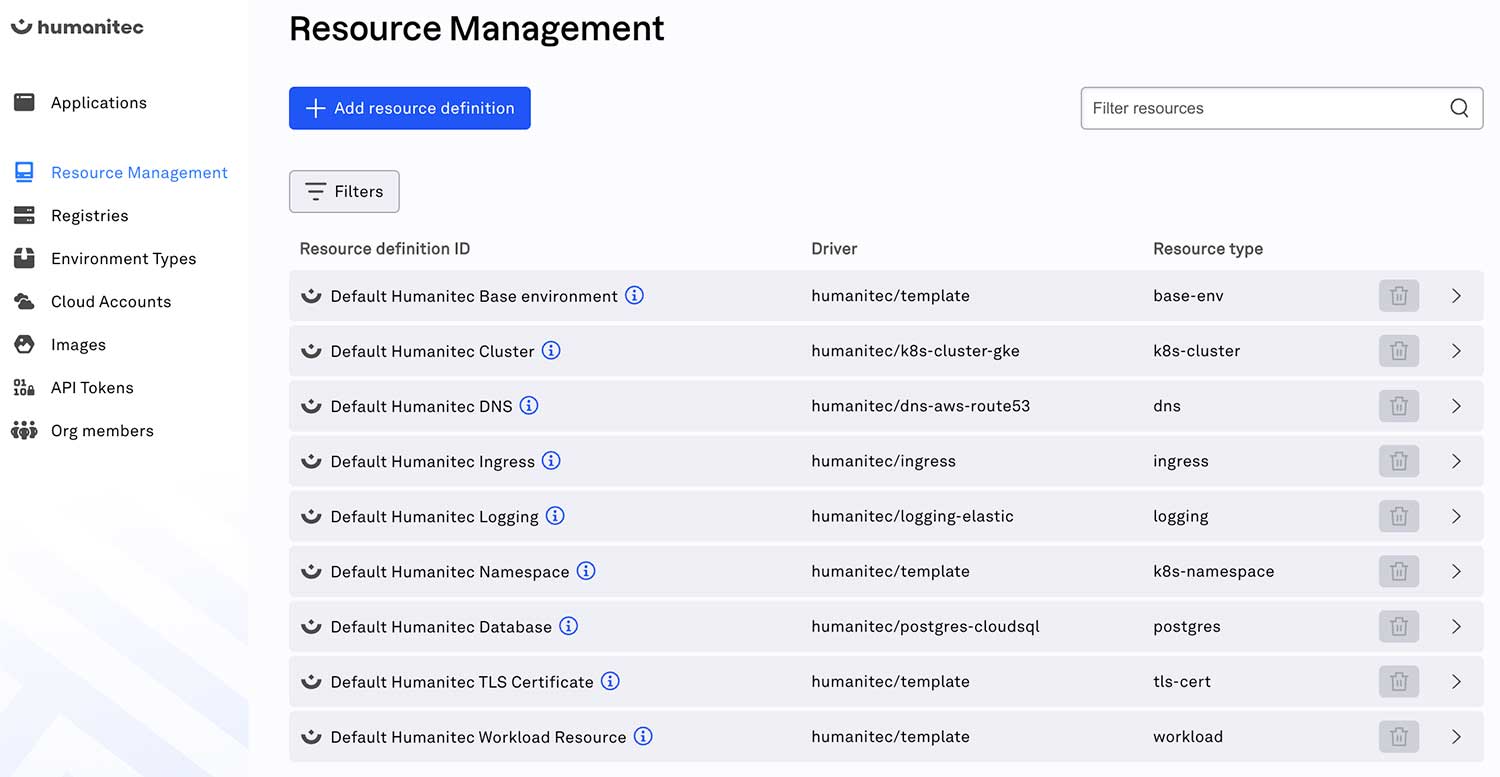The image size is (1500, 777).
Task: Expand Default Humanitec Namespace row chevron
Action: [1456, 571]
